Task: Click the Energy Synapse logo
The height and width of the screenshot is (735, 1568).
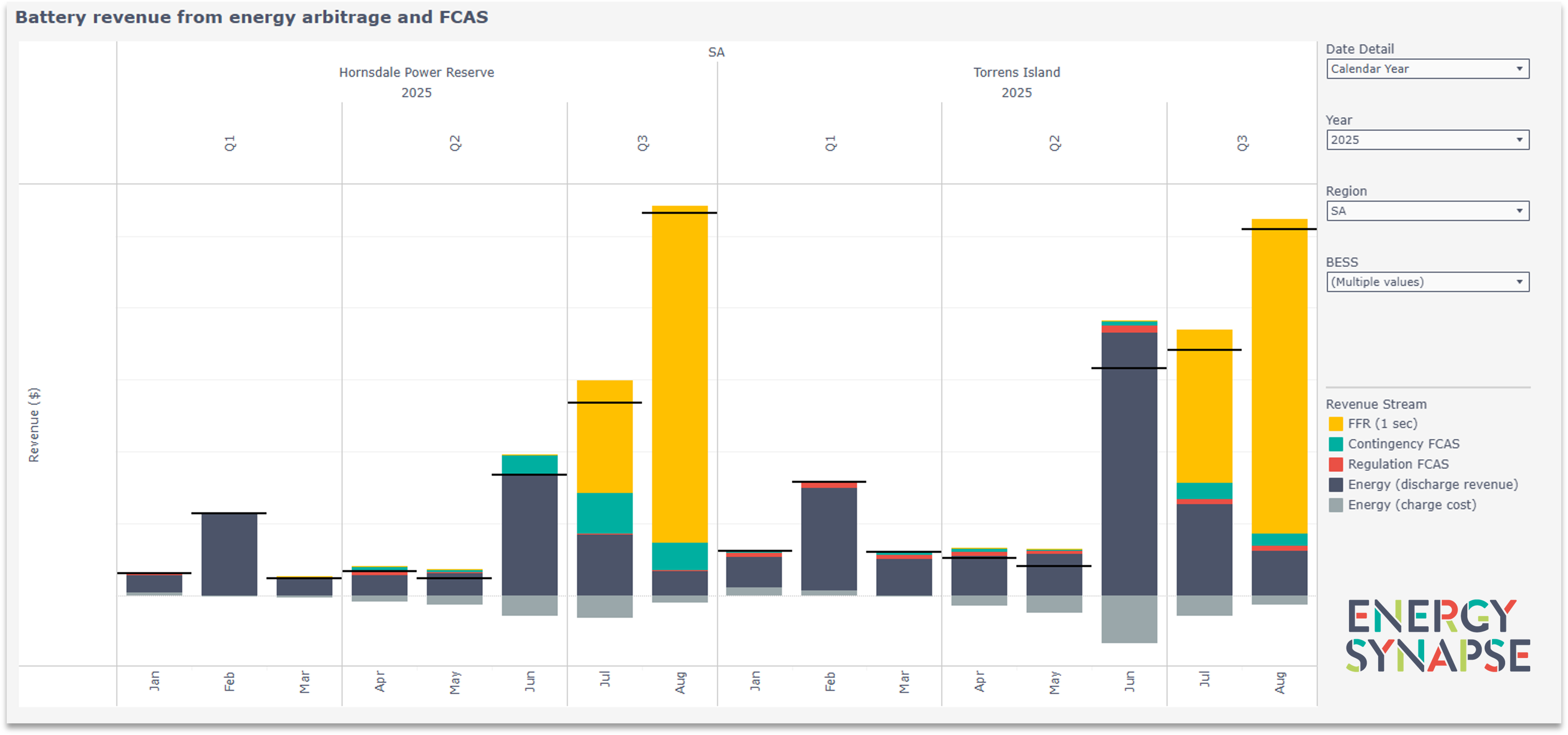Action: [x=1438, y=635]
